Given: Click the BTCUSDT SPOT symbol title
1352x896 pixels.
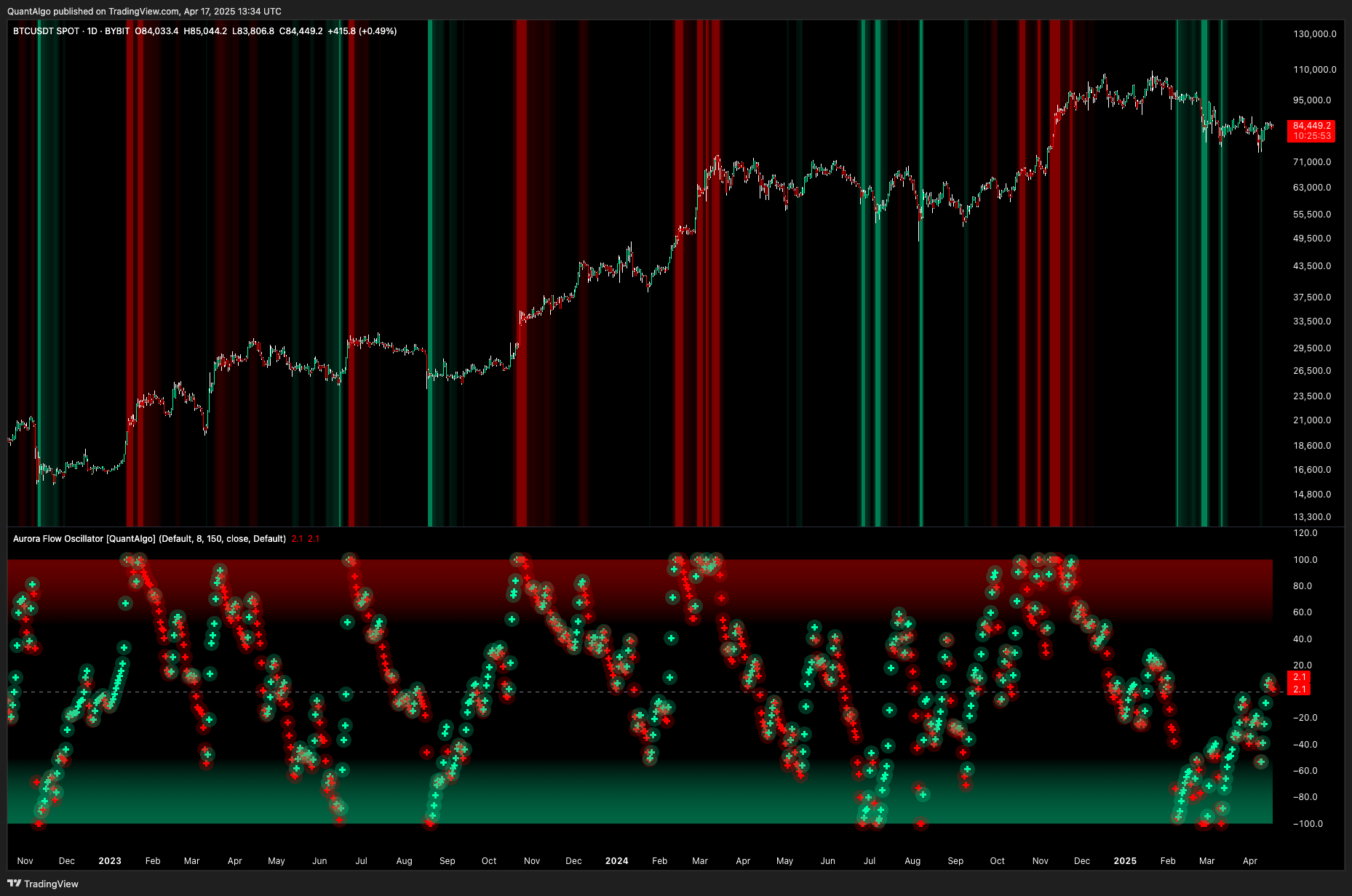Looking at the screenshot, I should (x=47, y=31).
